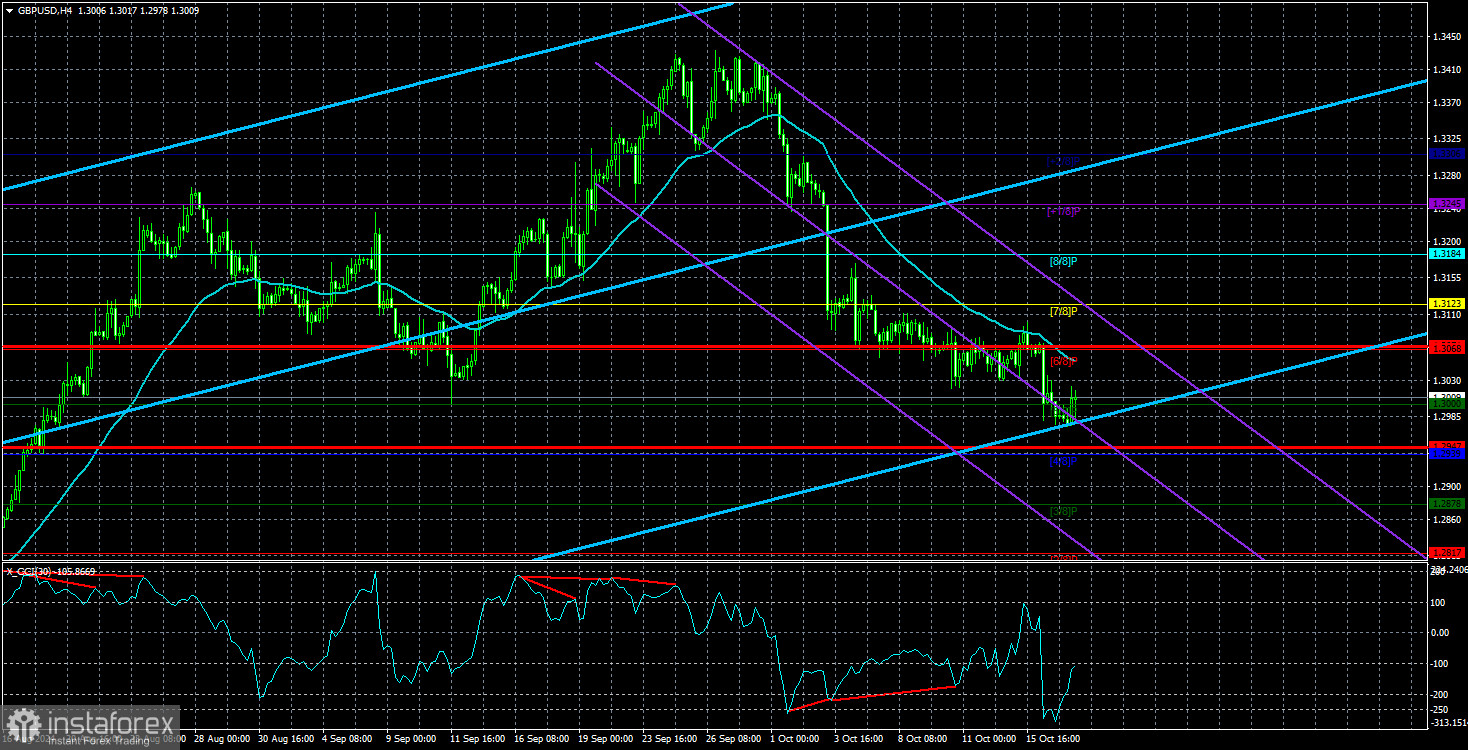This screenshot has height=750, width=1468.
Task: Click the CCI scale value -313.151
Action: pos(1448,722)
